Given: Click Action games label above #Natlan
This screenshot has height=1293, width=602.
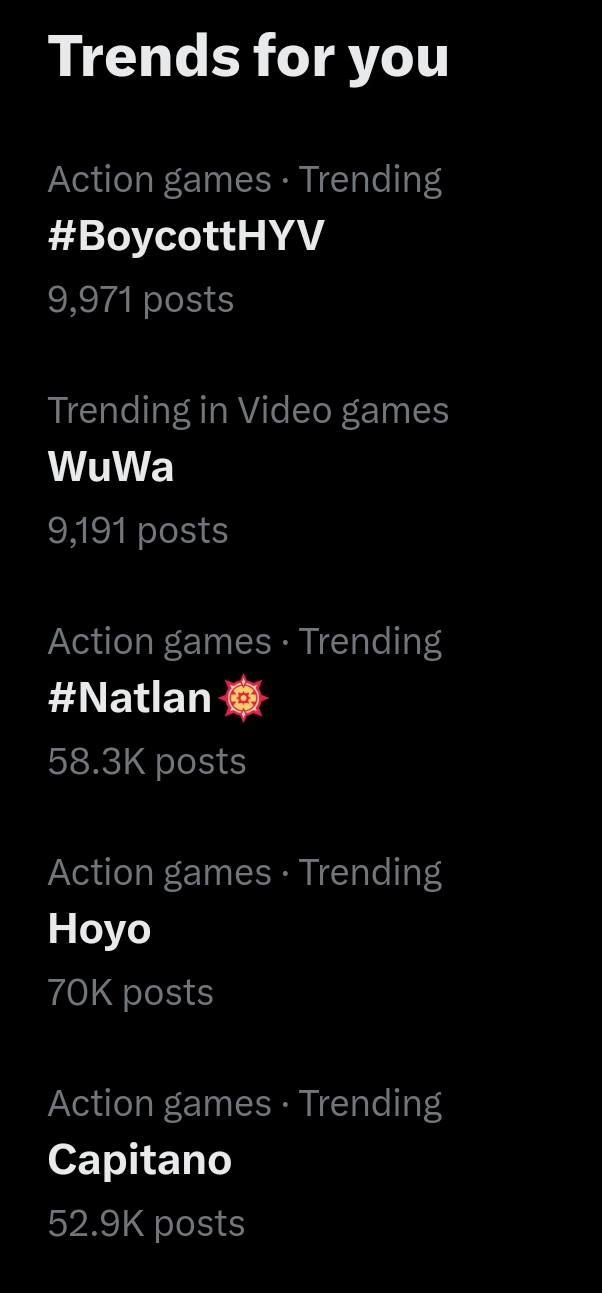Looking at the screenshot, I should tap(159, 642).
